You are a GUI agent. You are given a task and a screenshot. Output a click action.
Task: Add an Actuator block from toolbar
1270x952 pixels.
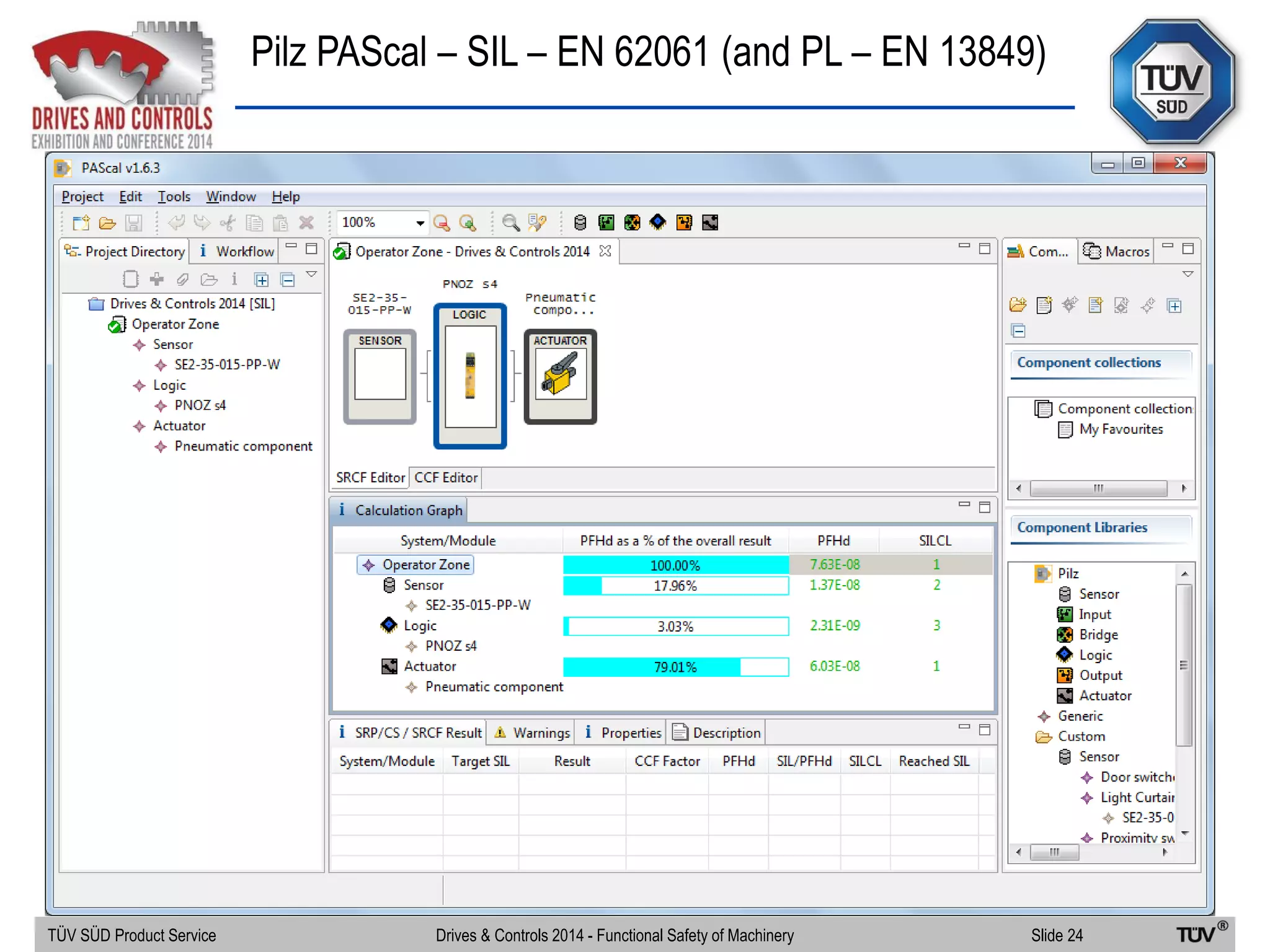[x=710, y=223]
